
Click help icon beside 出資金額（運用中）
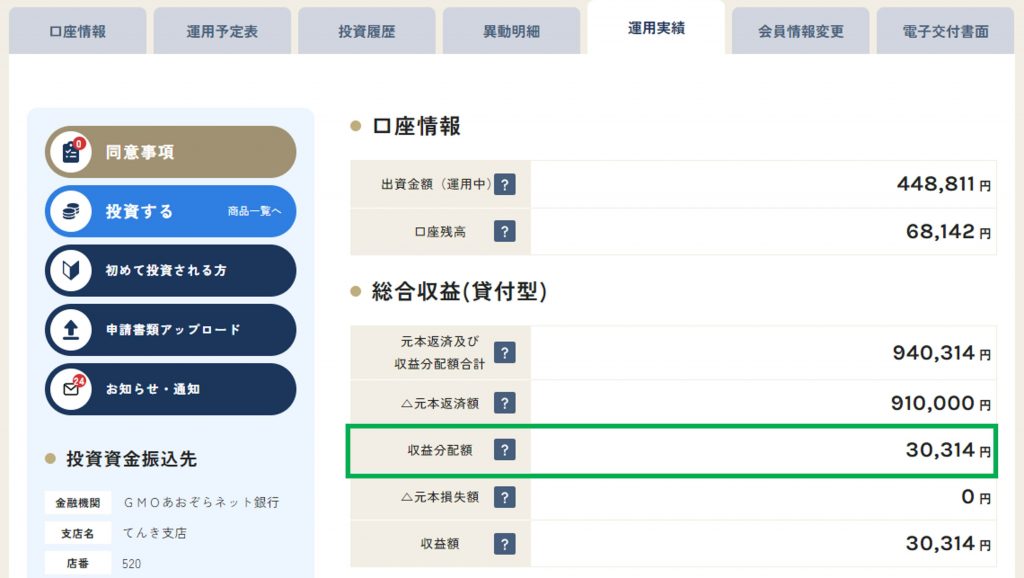tap(504, 184)
